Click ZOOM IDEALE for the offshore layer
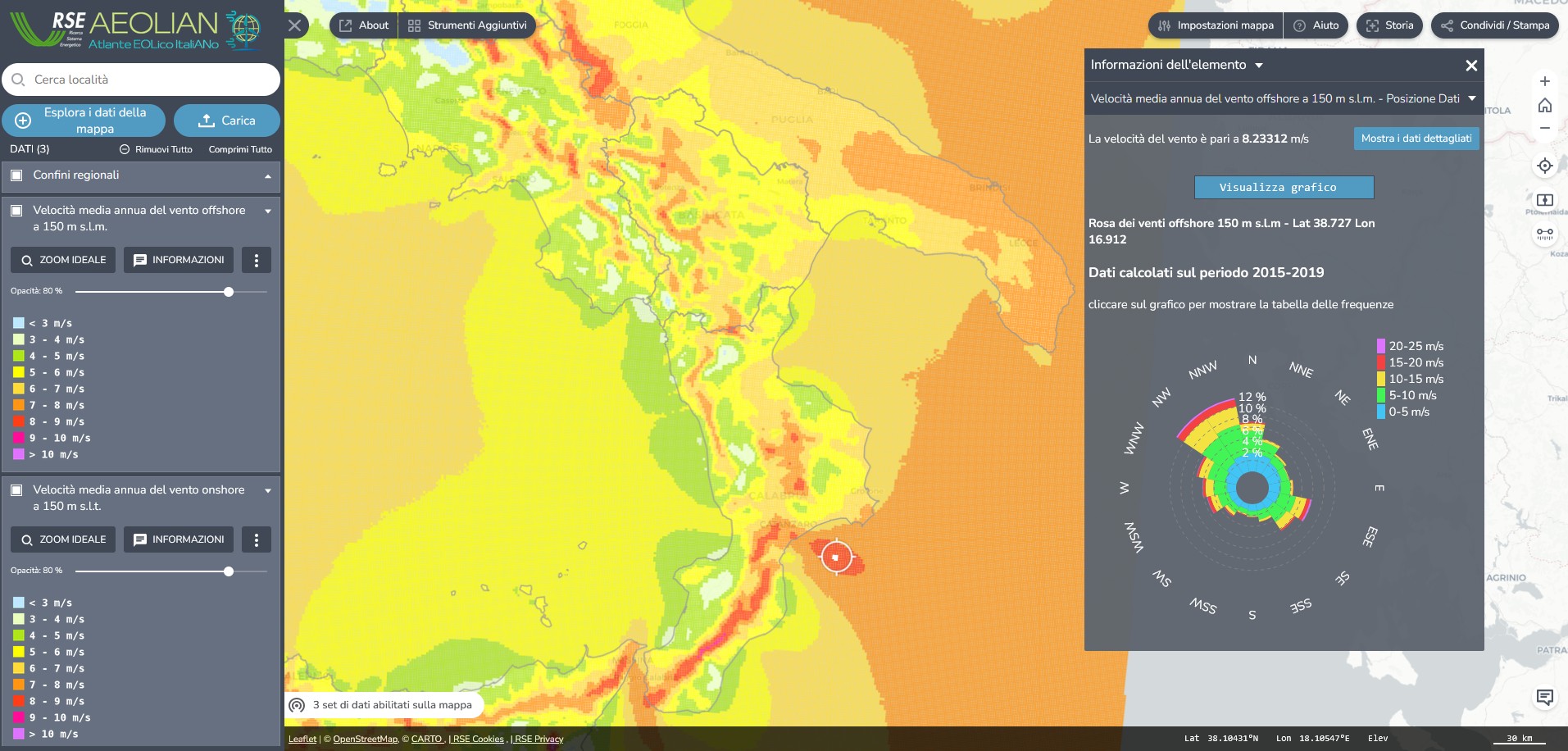The width and height of the screenshot is (1568, 751). [x=63, y=260]
